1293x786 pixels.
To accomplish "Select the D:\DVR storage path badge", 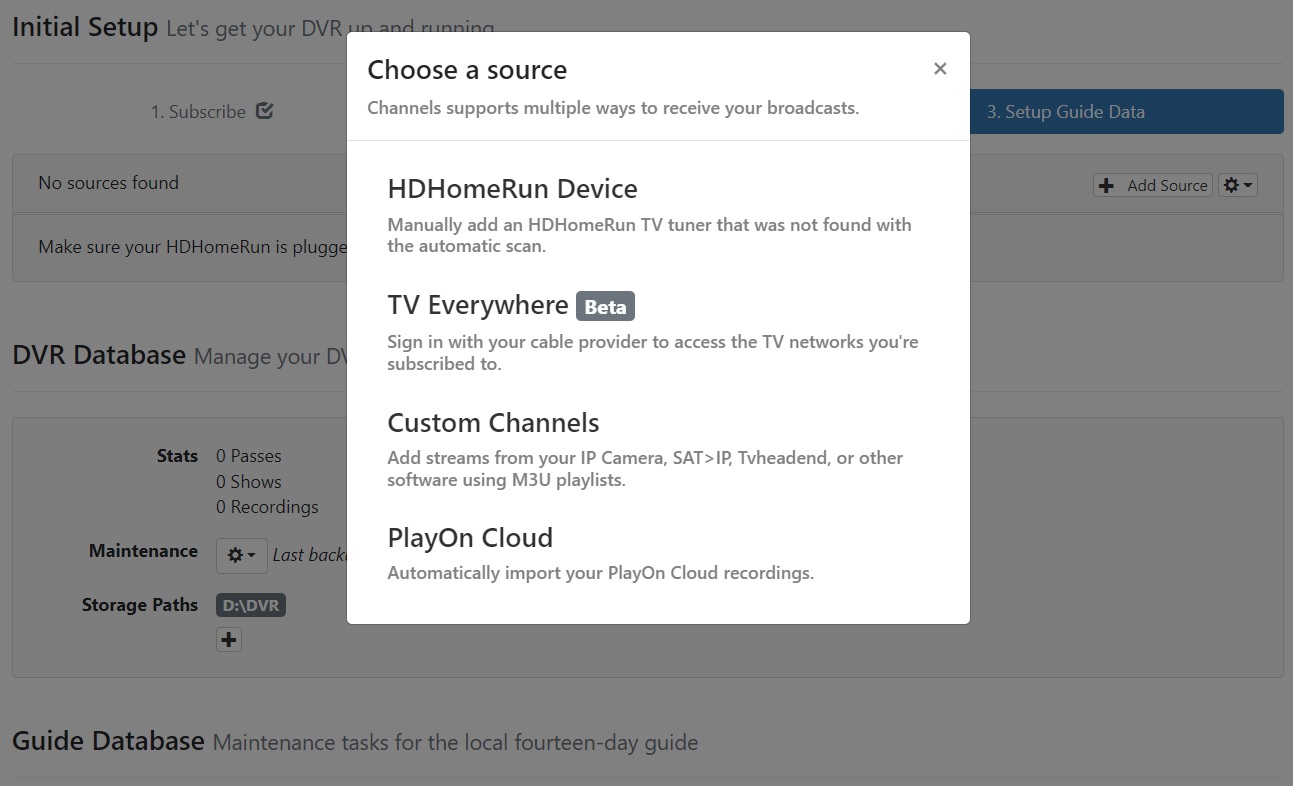I will pos(250,604).
